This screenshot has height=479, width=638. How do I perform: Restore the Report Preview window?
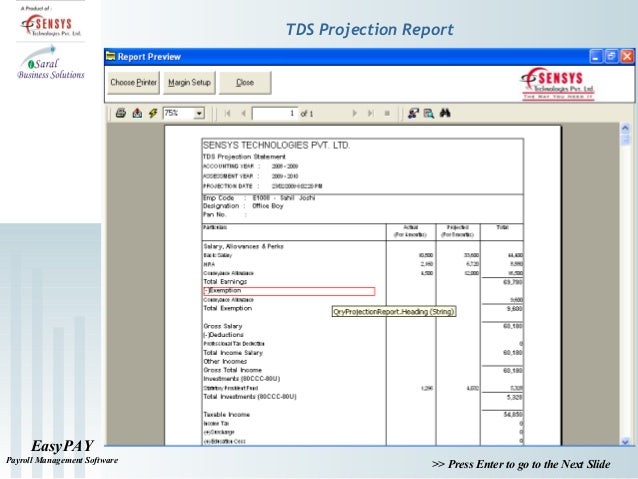point(611,57)
